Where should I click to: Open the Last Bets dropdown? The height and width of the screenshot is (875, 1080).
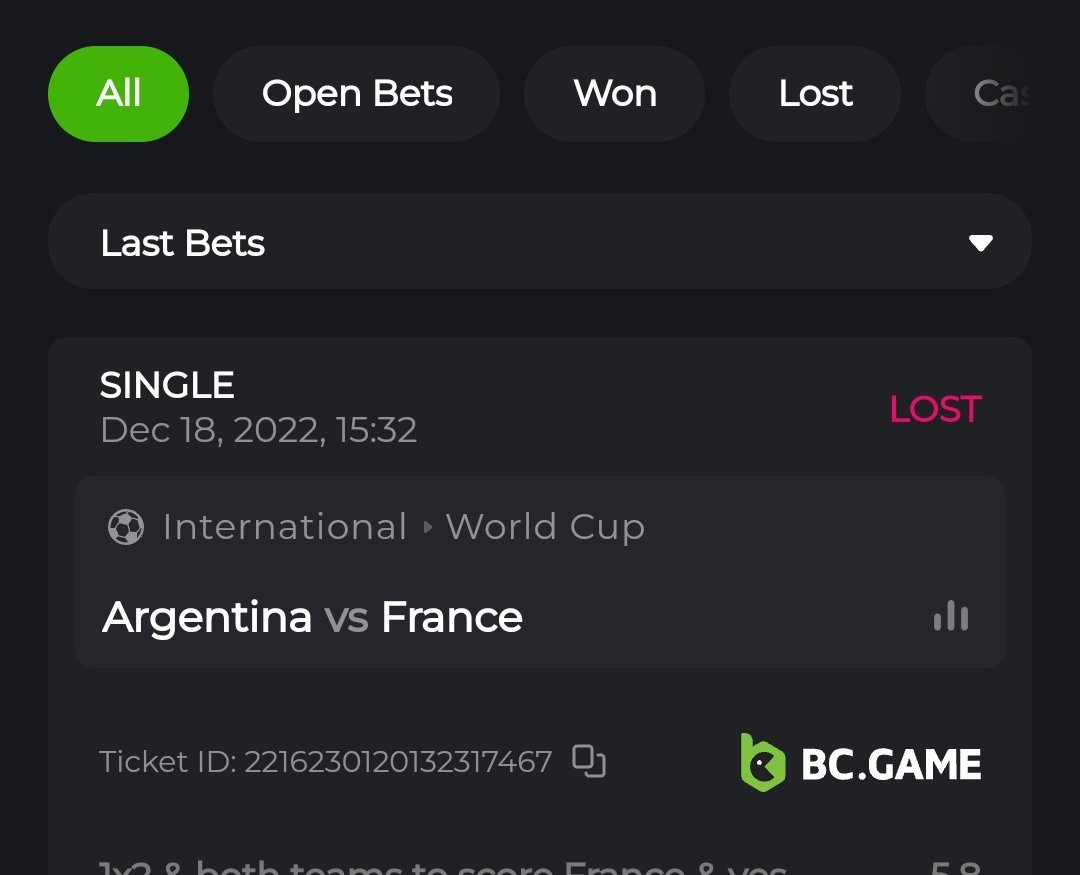(540, 243)
